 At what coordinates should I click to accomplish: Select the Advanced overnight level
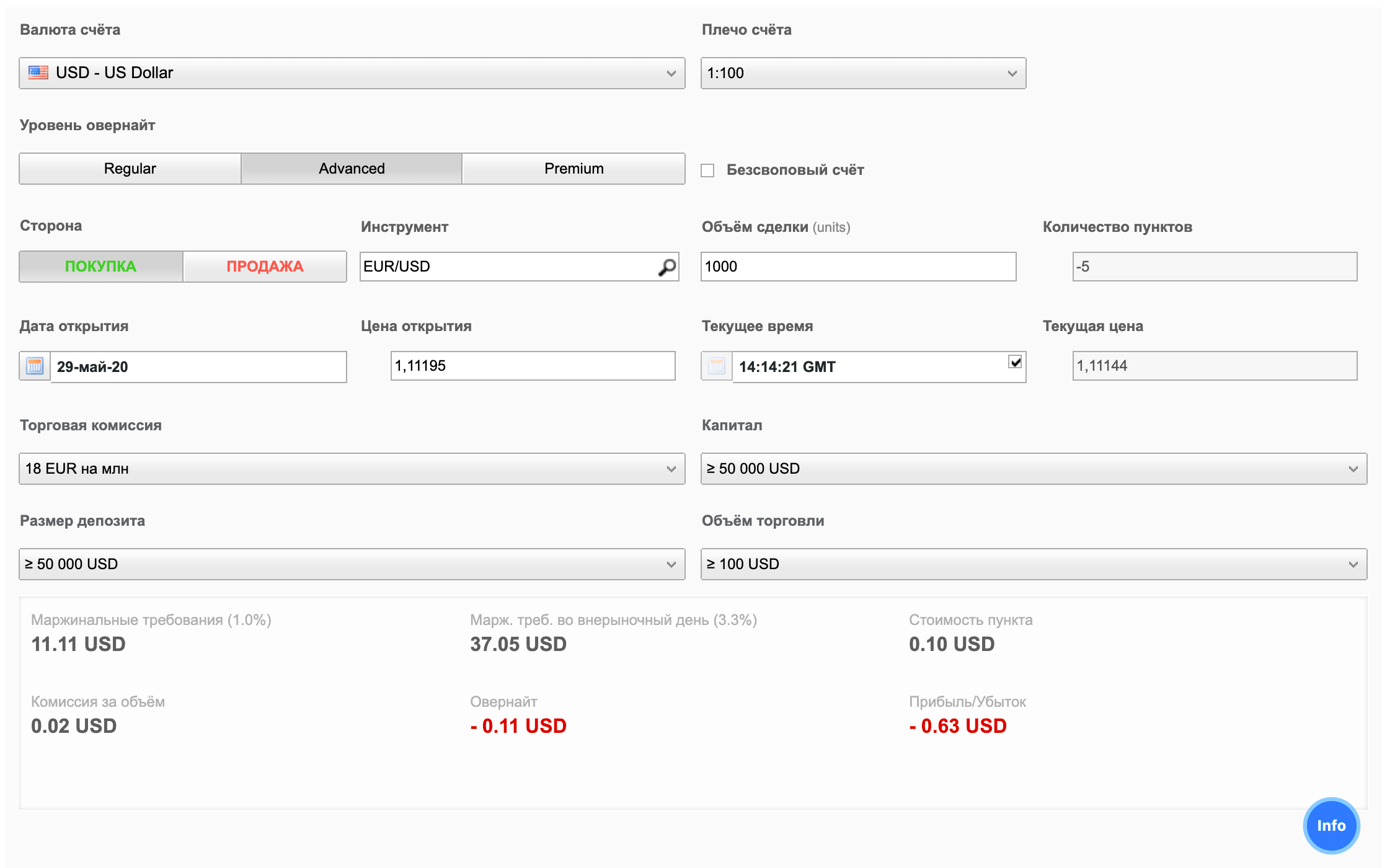tap(352, 169)
